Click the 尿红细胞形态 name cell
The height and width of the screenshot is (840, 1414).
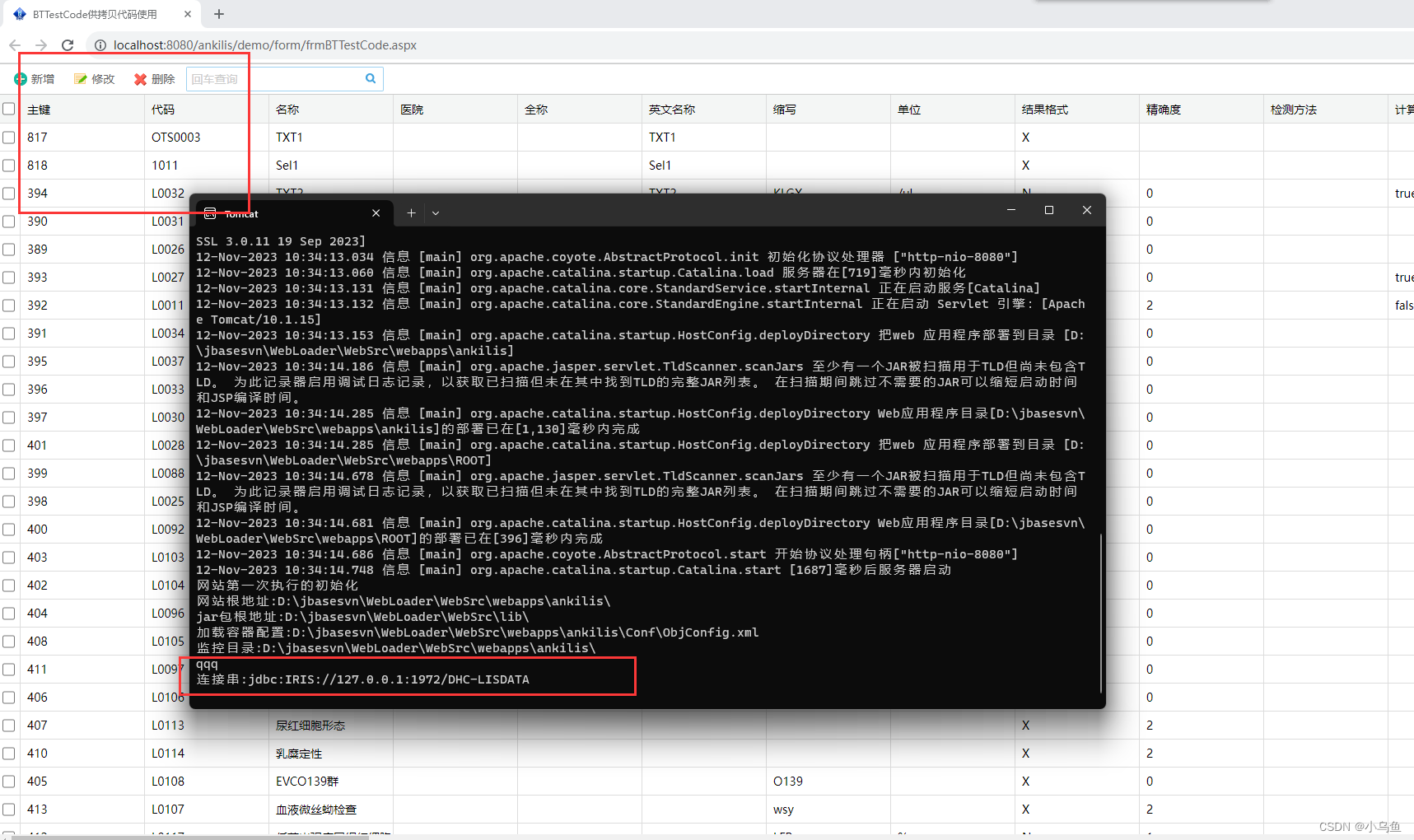331,726
